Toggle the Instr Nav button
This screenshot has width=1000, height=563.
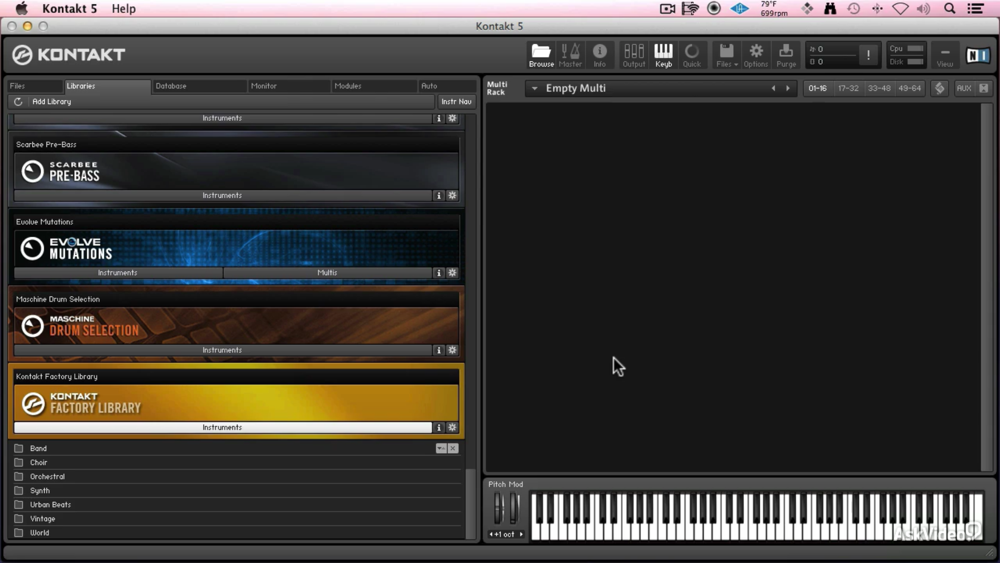click(456, 101)
